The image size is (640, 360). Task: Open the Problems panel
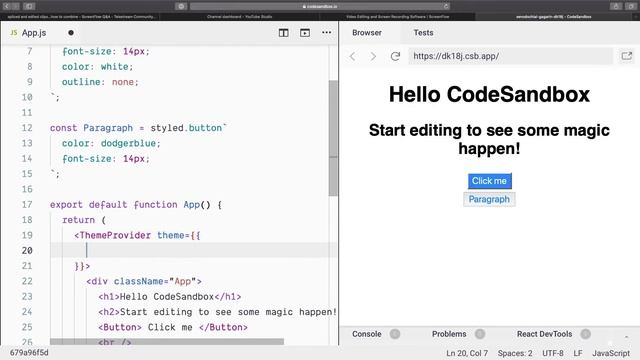pos(449,334)
